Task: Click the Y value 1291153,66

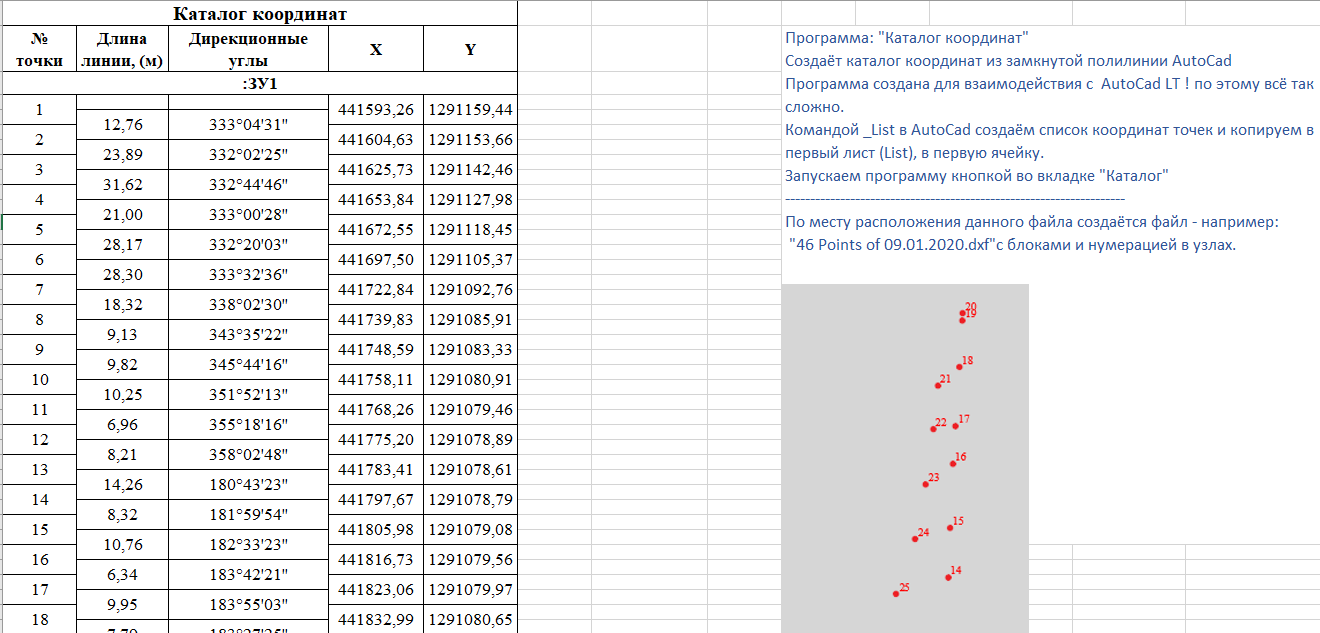Action: (470, 140)
